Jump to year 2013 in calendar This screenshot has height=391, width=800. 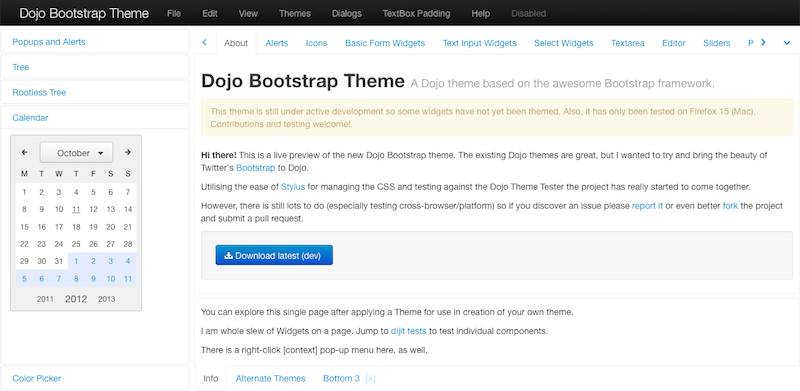(x=107, y=299)
